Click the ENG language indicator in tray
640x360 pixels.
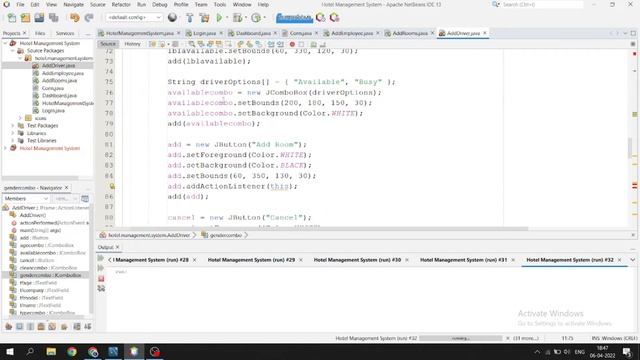[580, 352]
